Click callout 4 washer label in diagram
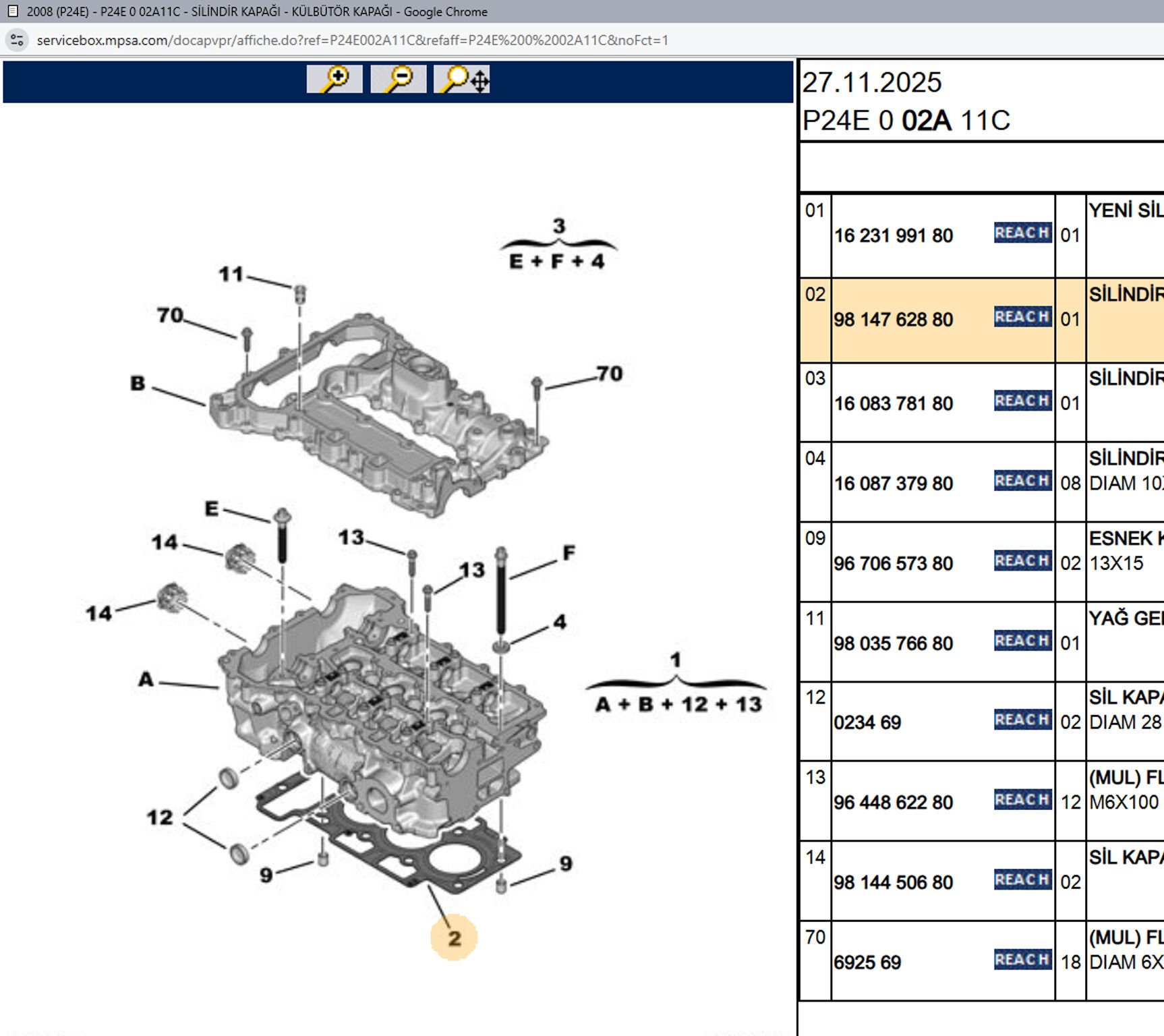Screen dimensions: 1164x1036 [x=560, y=622]
